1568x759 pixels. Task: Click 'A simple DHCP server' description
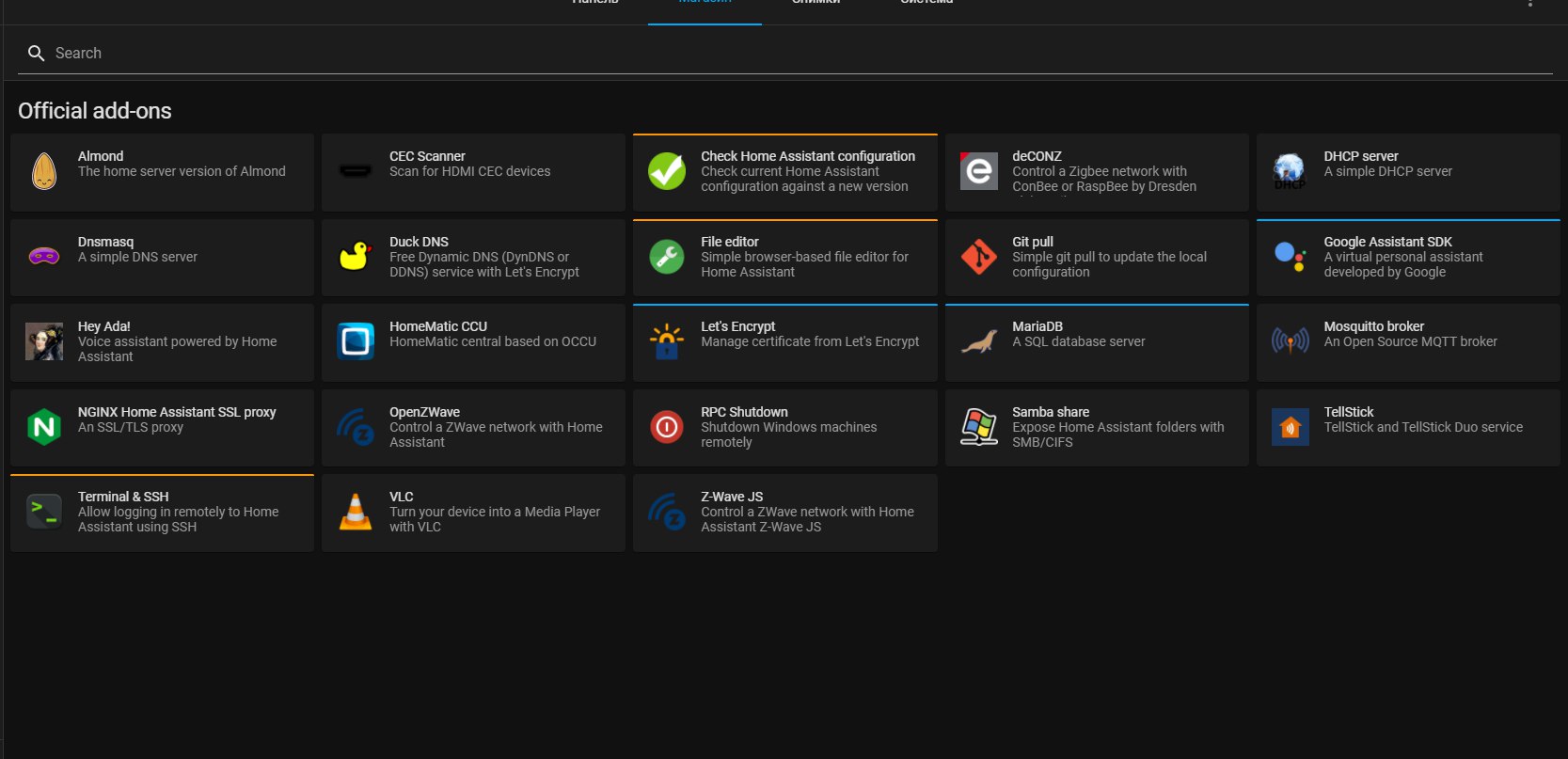(1388, 171)
